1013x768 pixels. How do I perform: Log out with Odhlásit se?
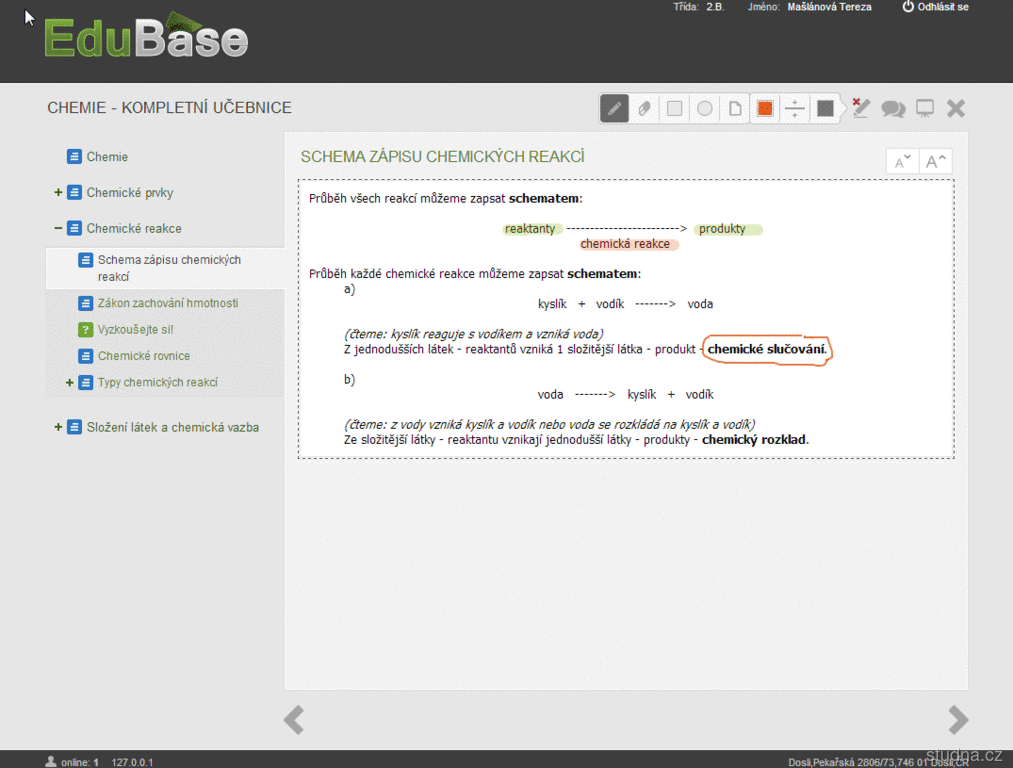point(935,7)
